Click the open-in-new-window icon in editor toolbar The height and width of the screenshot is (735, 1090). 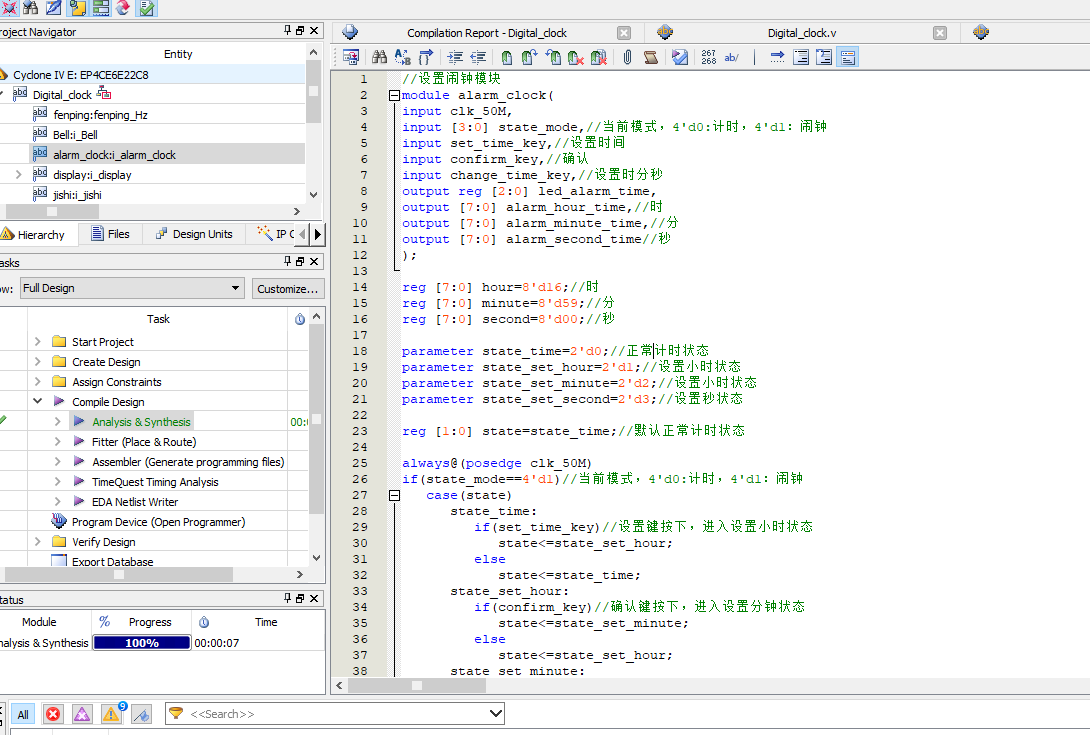[x=350, y=57]
